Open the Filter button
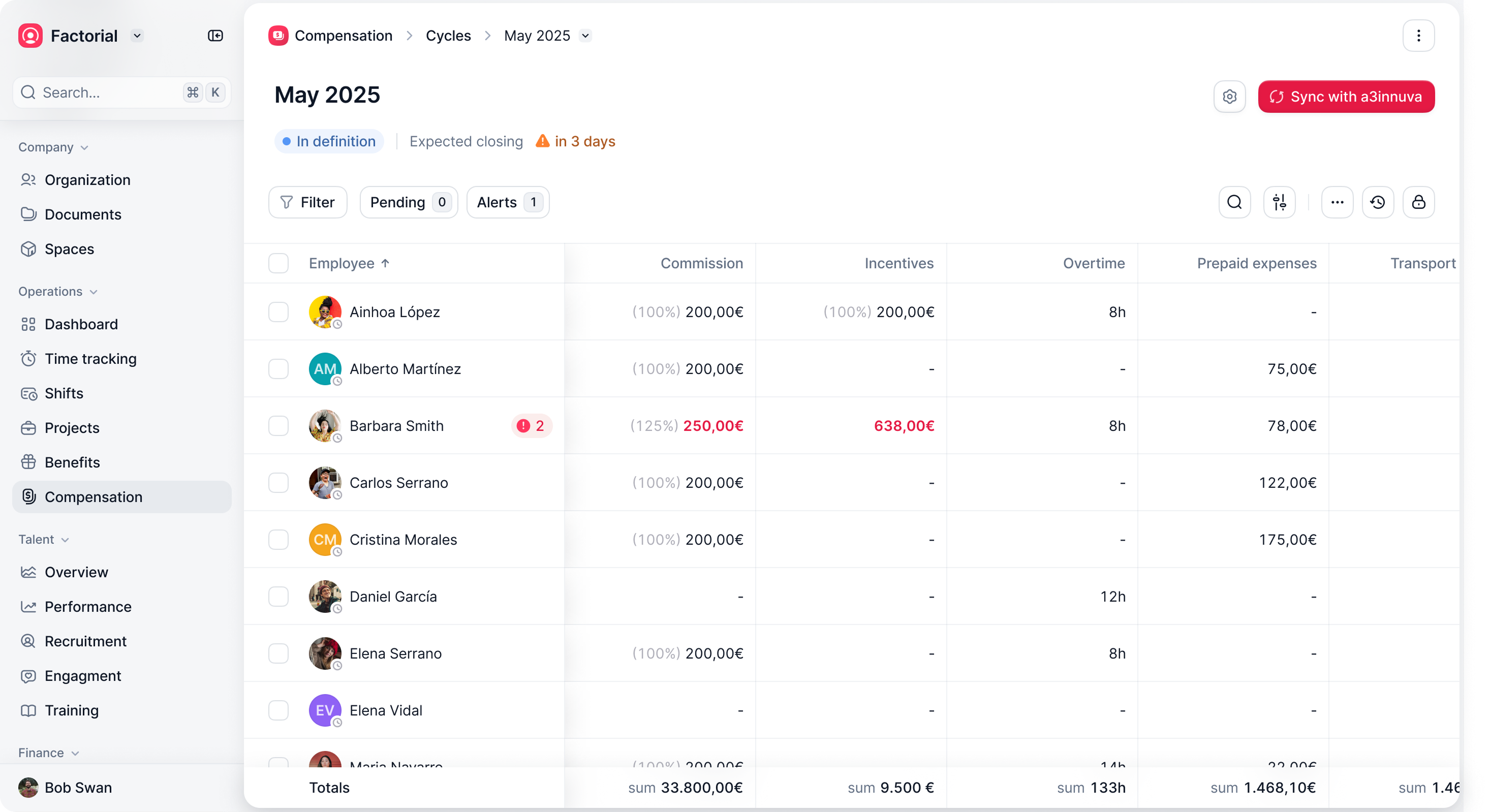1490x812 pixels. [308, 202]
